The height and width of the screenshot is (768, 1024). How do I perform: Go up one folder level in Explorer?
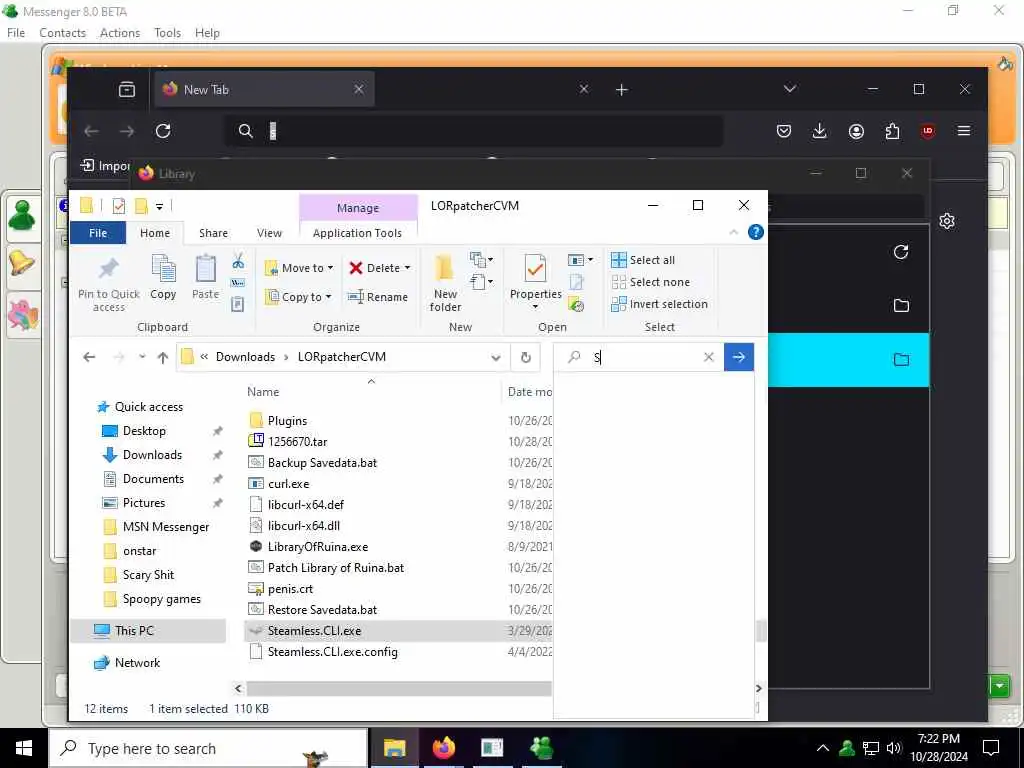(x=163, y=357)
